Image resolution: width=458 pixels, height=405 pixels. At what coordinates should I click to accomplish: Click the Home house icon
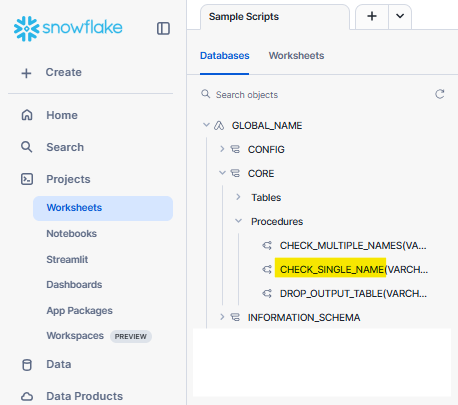(27, 115)
